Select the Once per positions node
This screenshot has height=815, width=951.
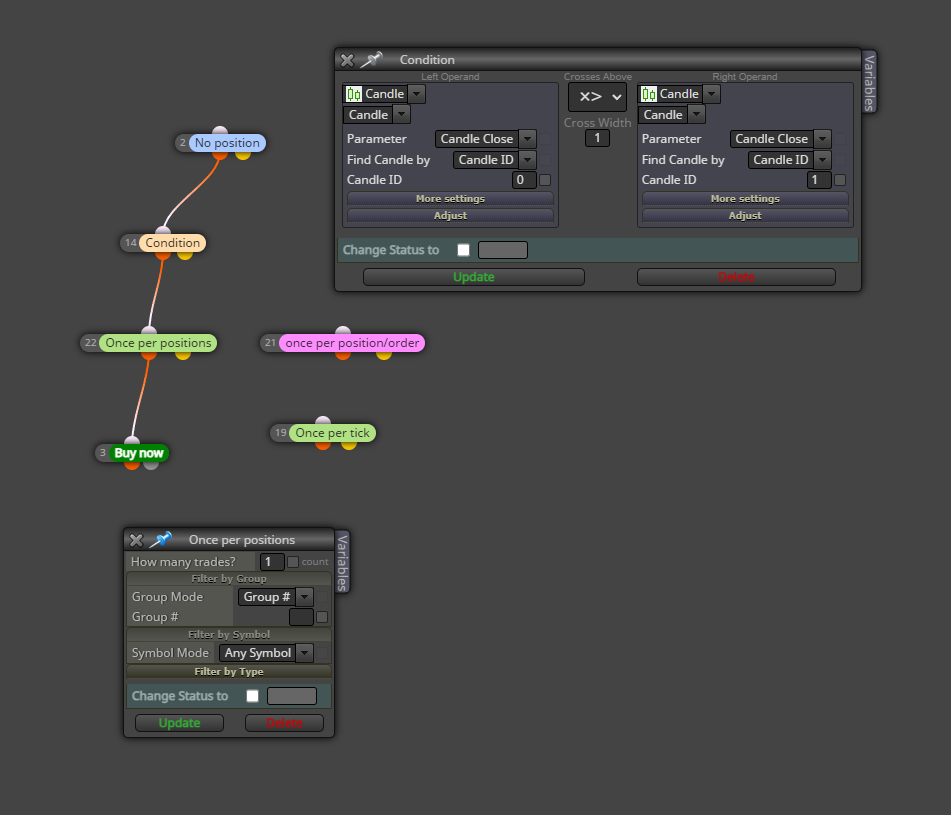tap(158, 343)
